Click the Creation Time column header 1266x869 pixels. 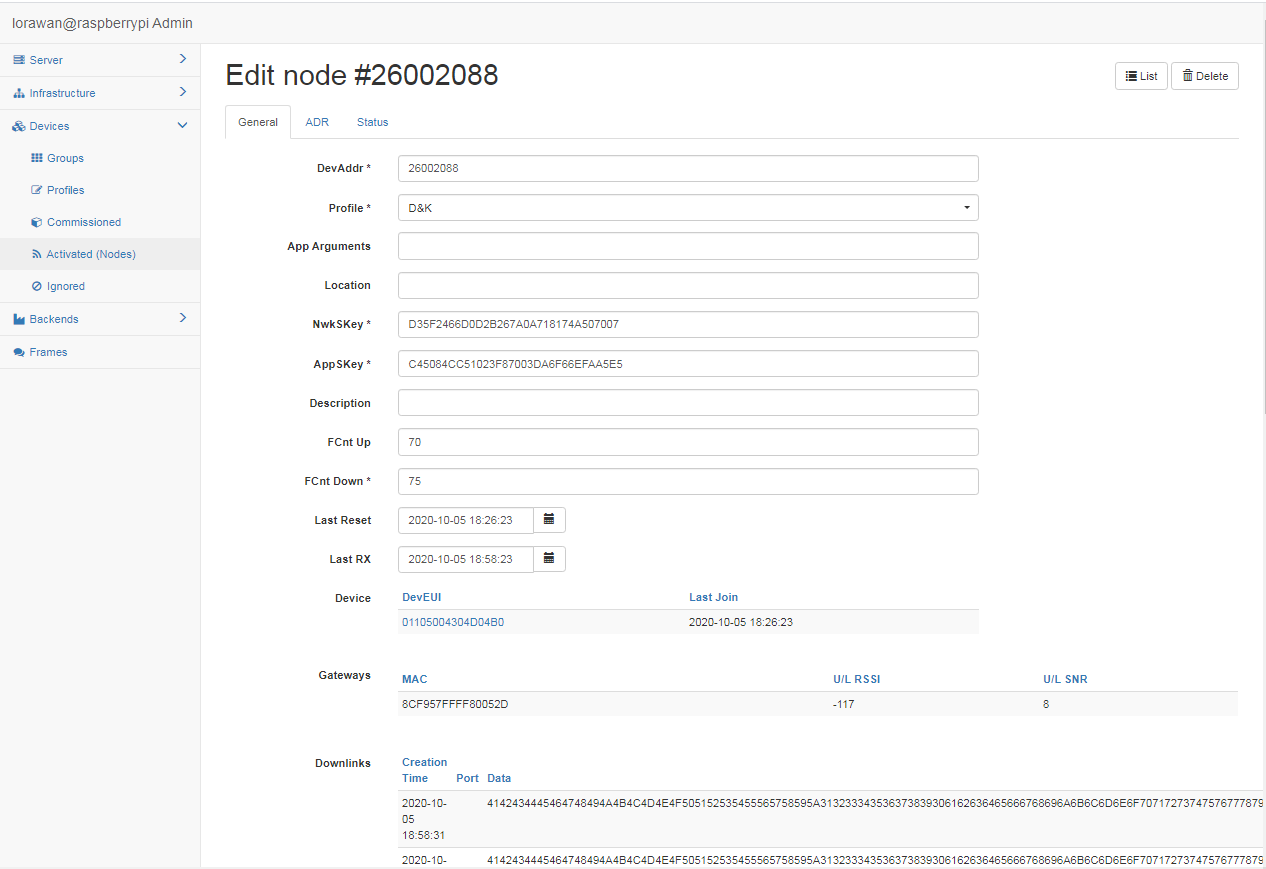tap(425, 770)
